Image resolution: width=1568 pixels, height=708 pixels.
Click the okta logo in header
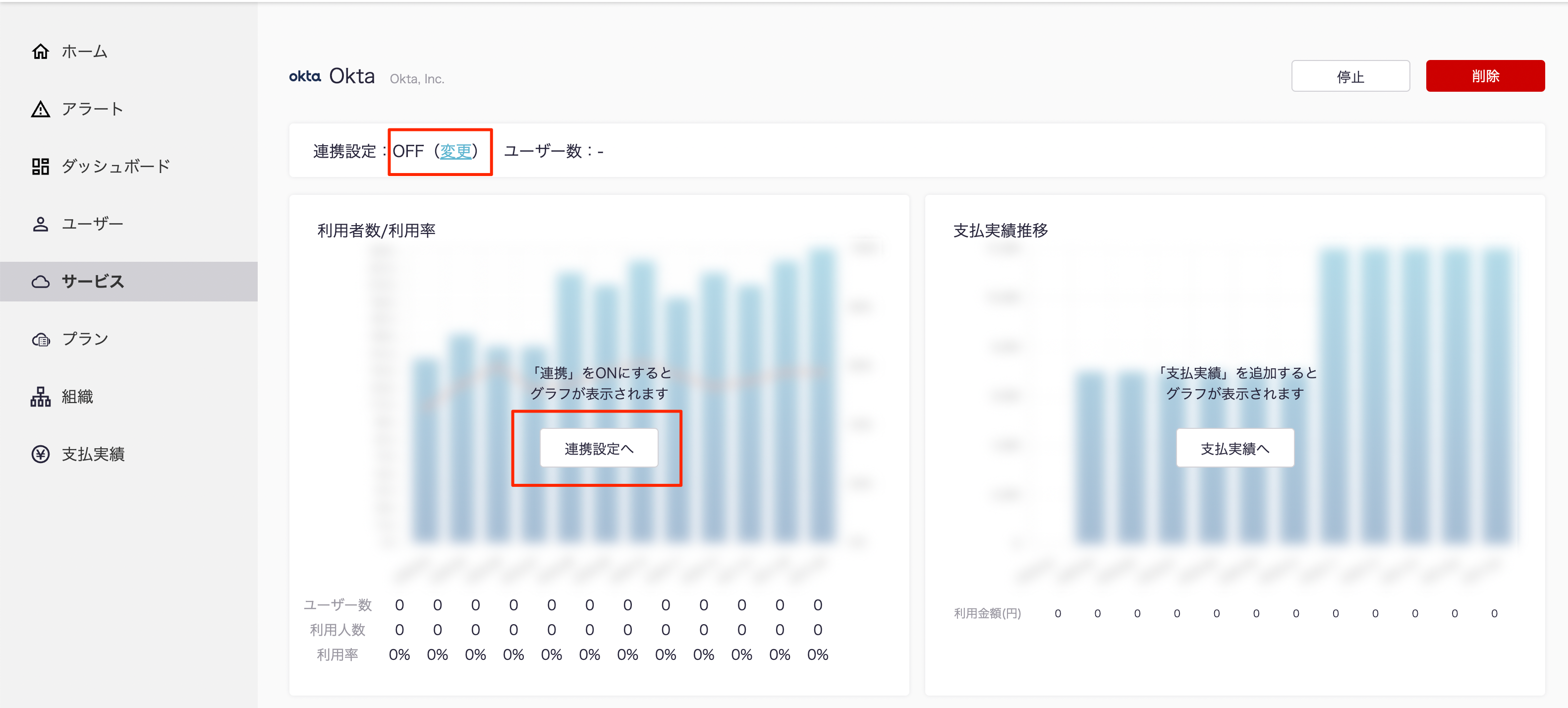(x=304, y=77)
